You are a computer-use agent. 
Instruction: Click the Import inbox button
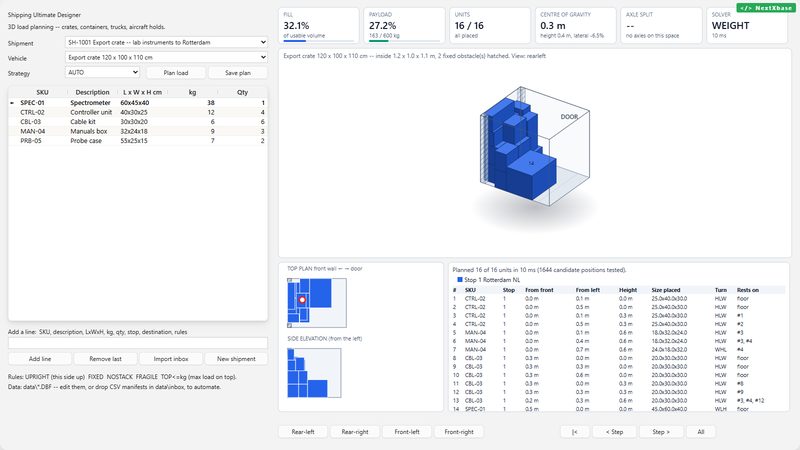(x=171, y=359)
